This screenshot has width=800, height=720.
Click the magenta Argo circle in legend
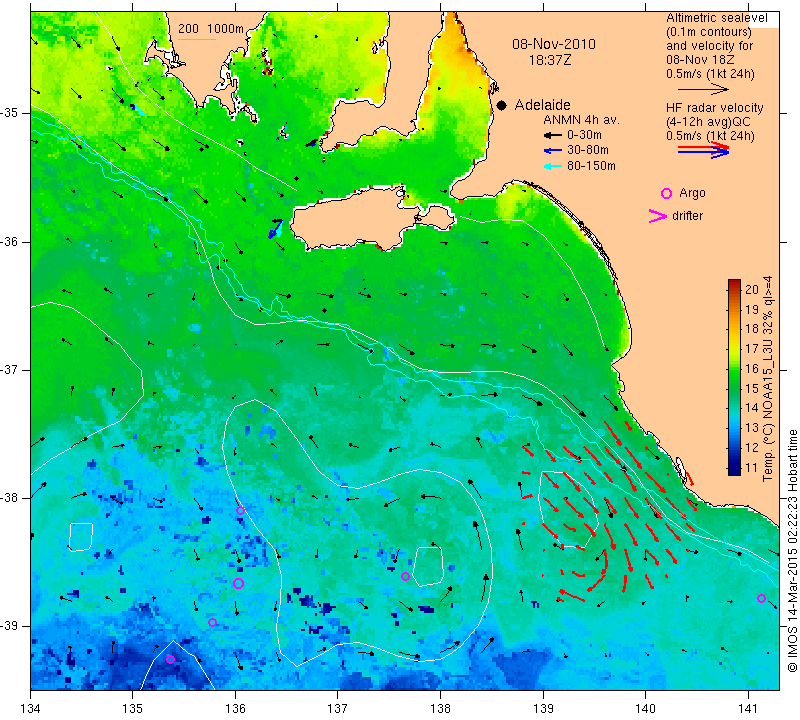(x=666, y=193)
